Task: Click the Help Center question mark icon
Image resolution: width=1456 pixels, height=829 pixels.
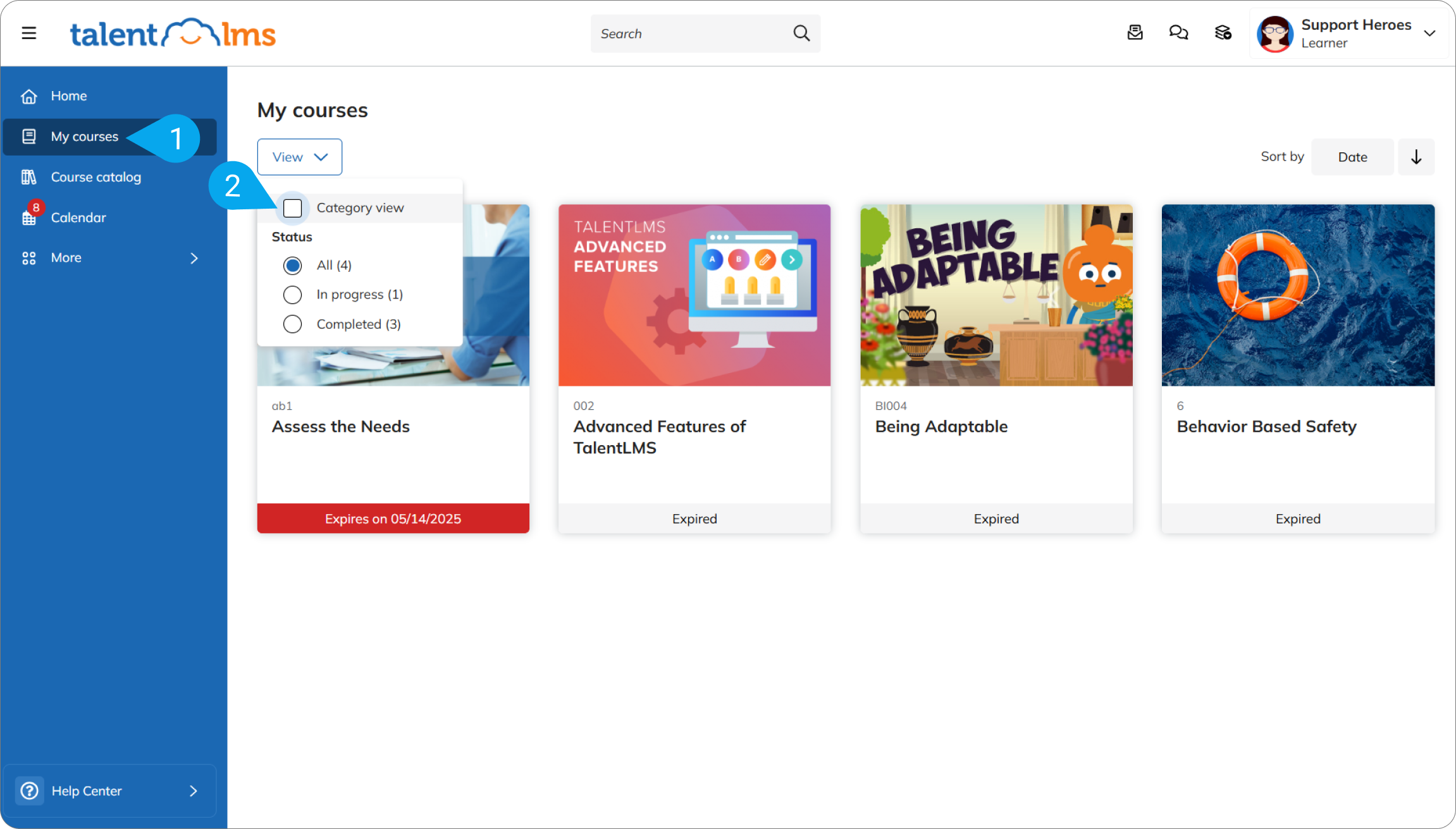Action: click(x=30, y=790)
